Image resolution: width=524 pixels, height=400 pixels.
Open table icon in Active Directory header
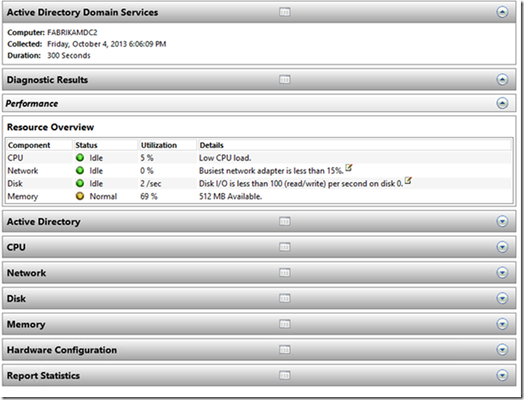coord(284,221)
